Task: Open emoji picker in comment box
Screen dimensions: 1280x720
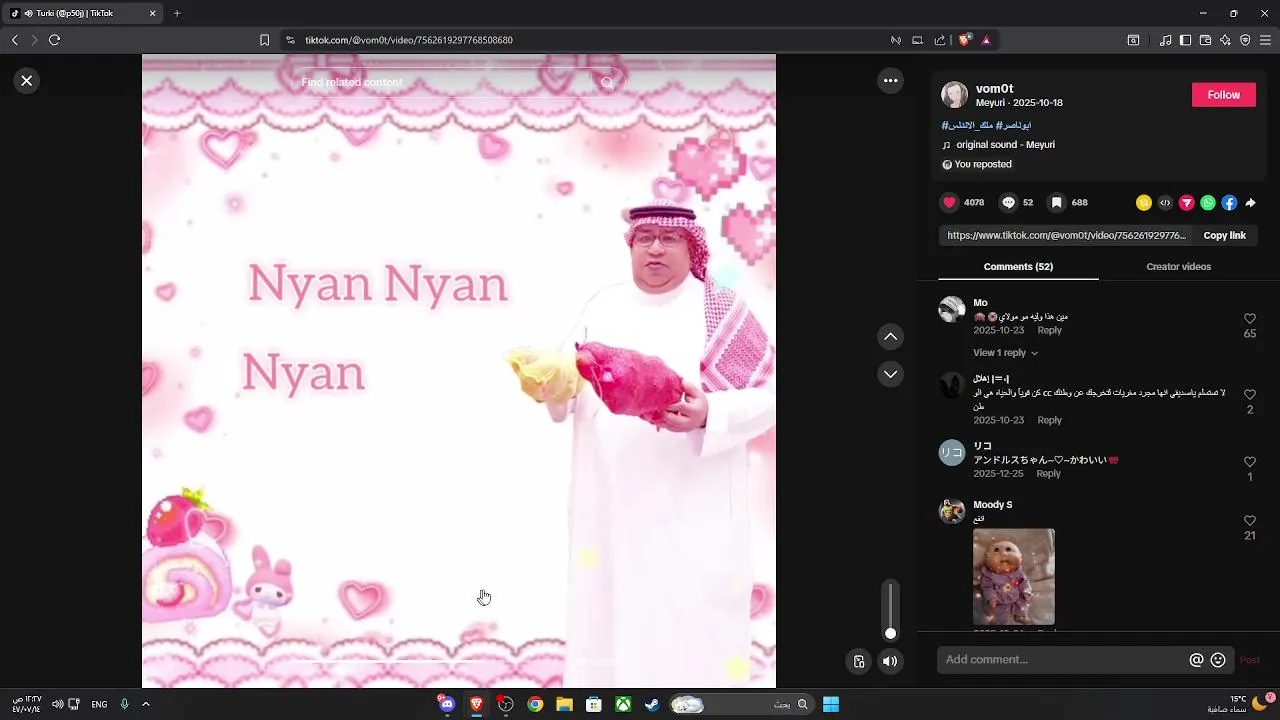Action: click(x=1218, y=660)
